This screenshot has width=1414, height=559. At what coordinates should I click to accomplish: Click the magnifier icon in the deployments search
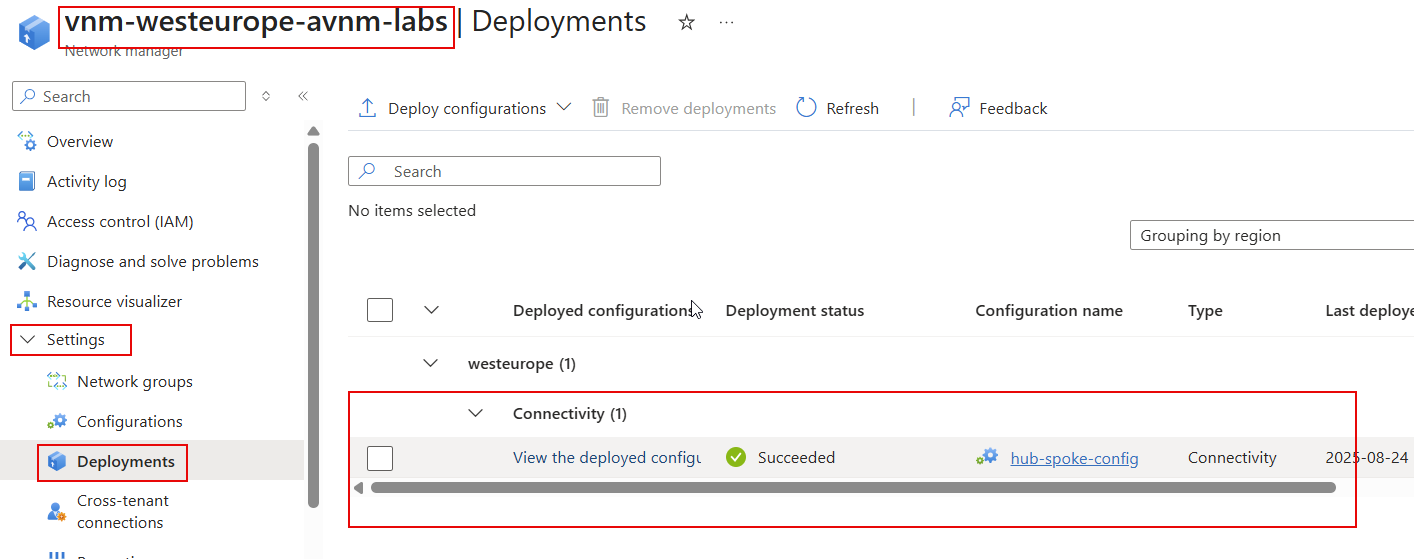pos(367,171)
